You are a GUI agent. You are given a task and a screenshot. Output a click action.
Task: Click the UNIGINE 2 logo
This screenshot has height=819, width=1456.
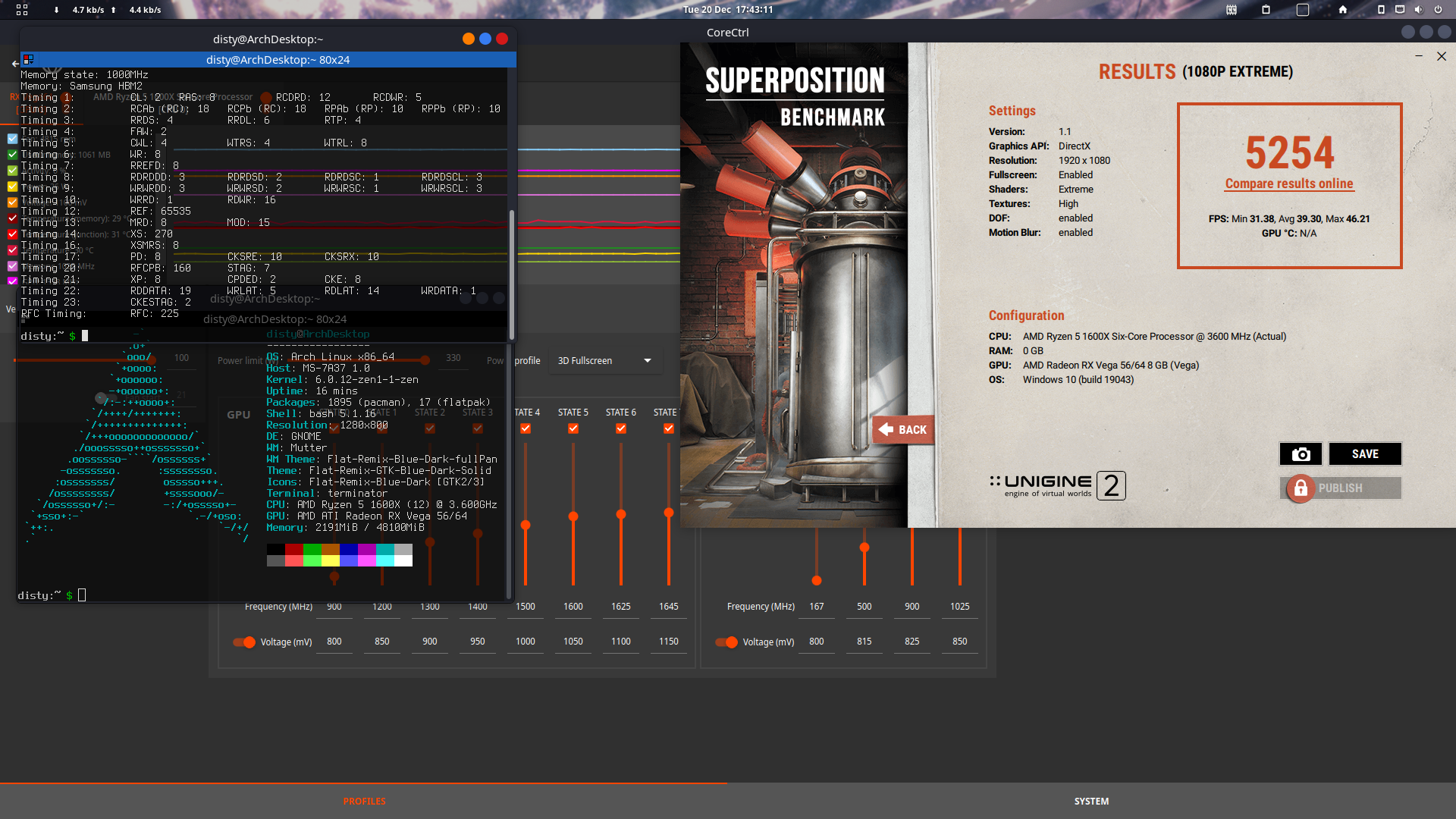point(1057,485)
